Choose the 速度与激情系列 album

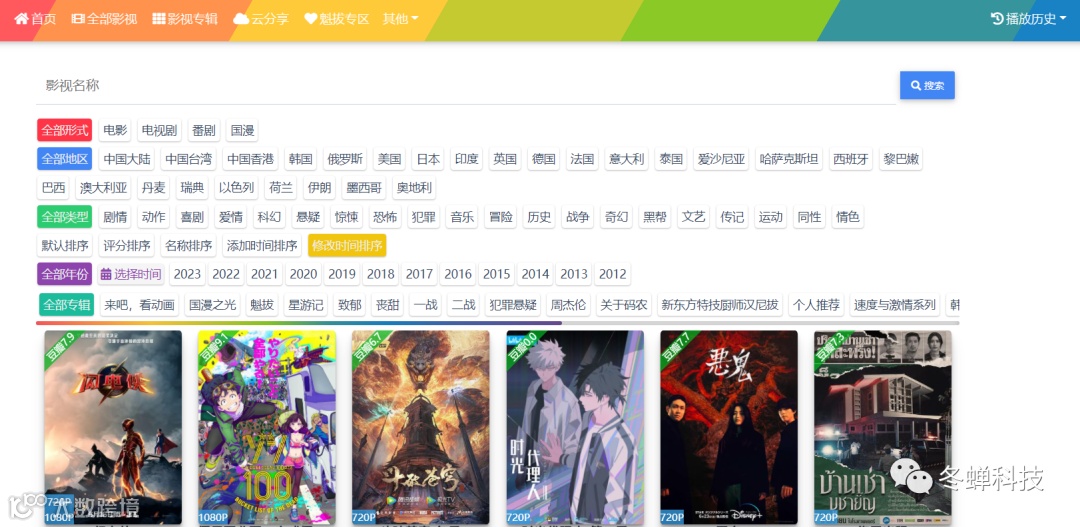895,304
